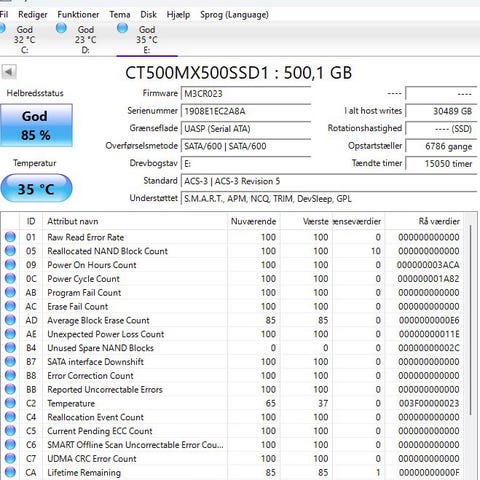Click status icon for Power On Hours Count

[x=10, y=265]
